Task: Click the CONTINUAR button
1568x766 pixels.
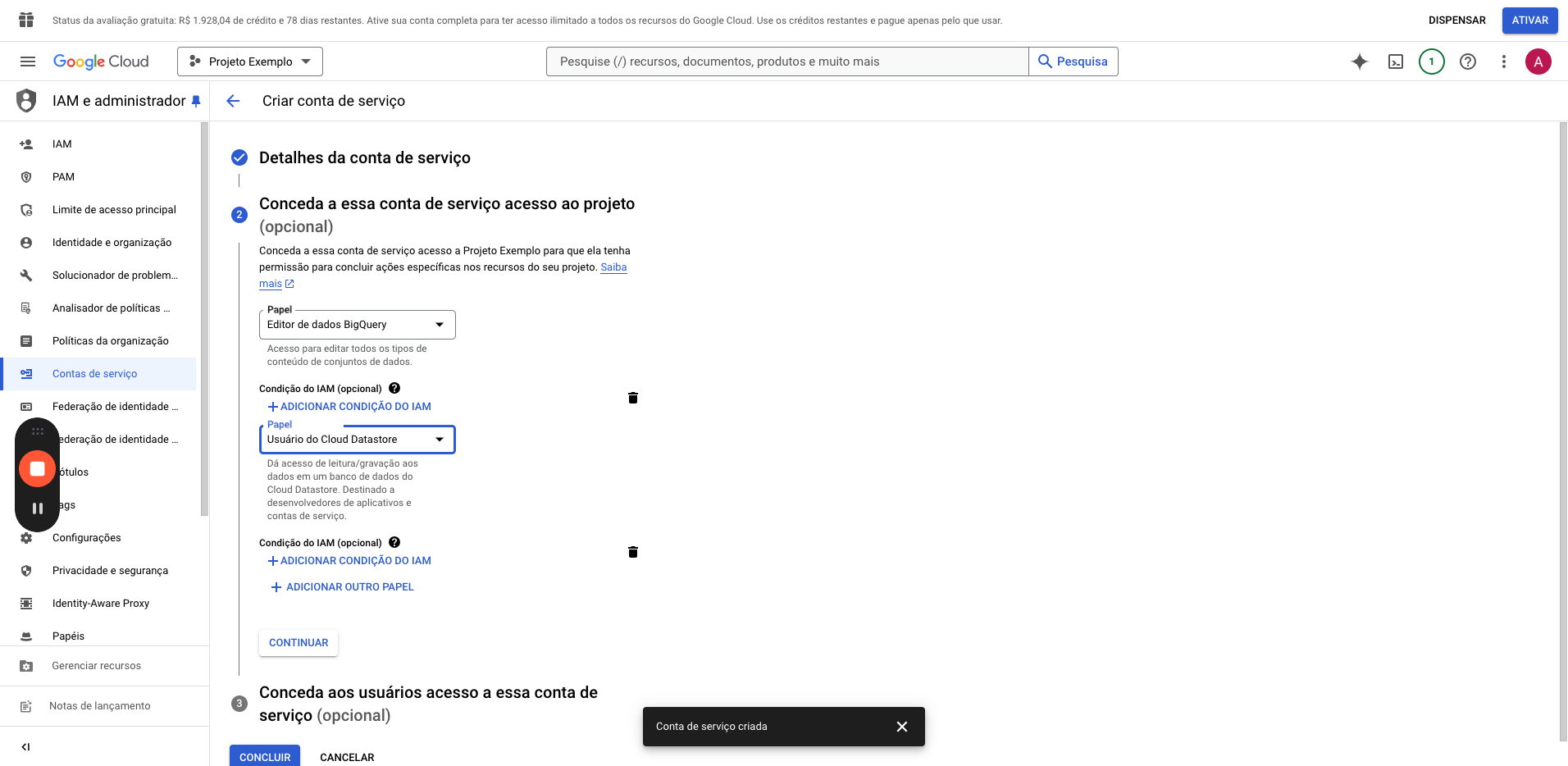Action: pos(299,643)
